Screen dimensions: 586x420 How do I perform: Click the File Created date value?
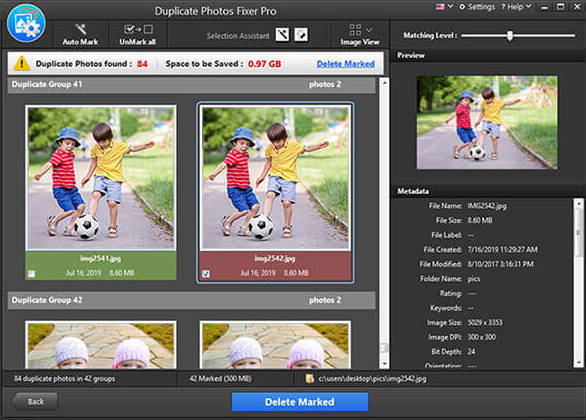pos(503,250)
